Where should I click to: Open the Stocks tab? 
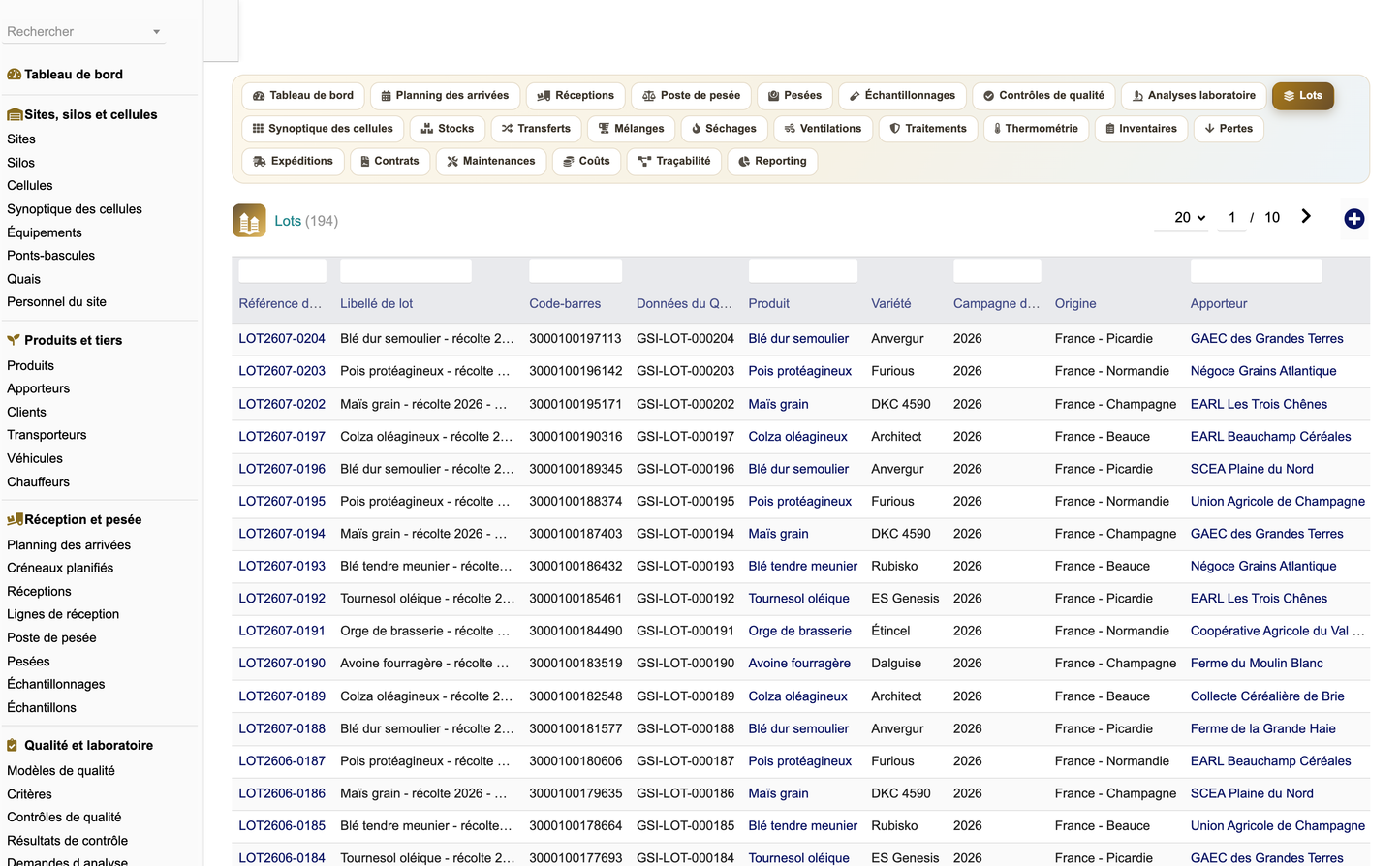[x=448, y=129]
